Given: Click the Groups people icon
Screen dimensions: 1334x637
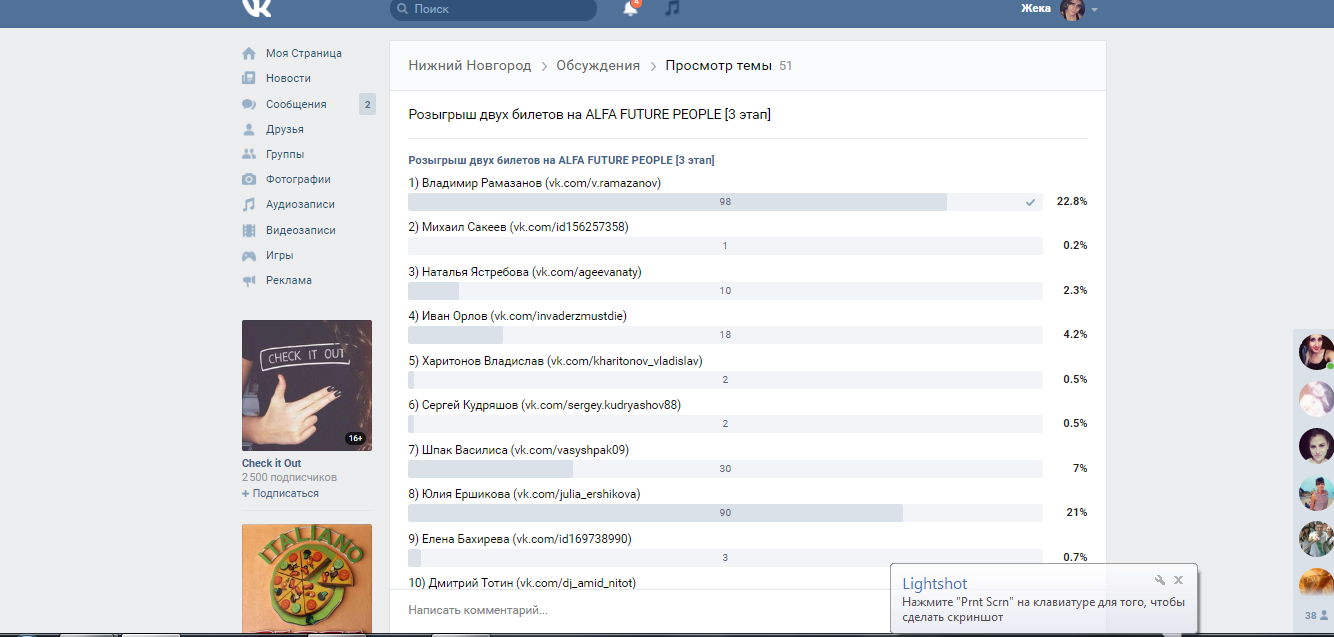Looking at the screenshot, I should (x=249, y=154).
